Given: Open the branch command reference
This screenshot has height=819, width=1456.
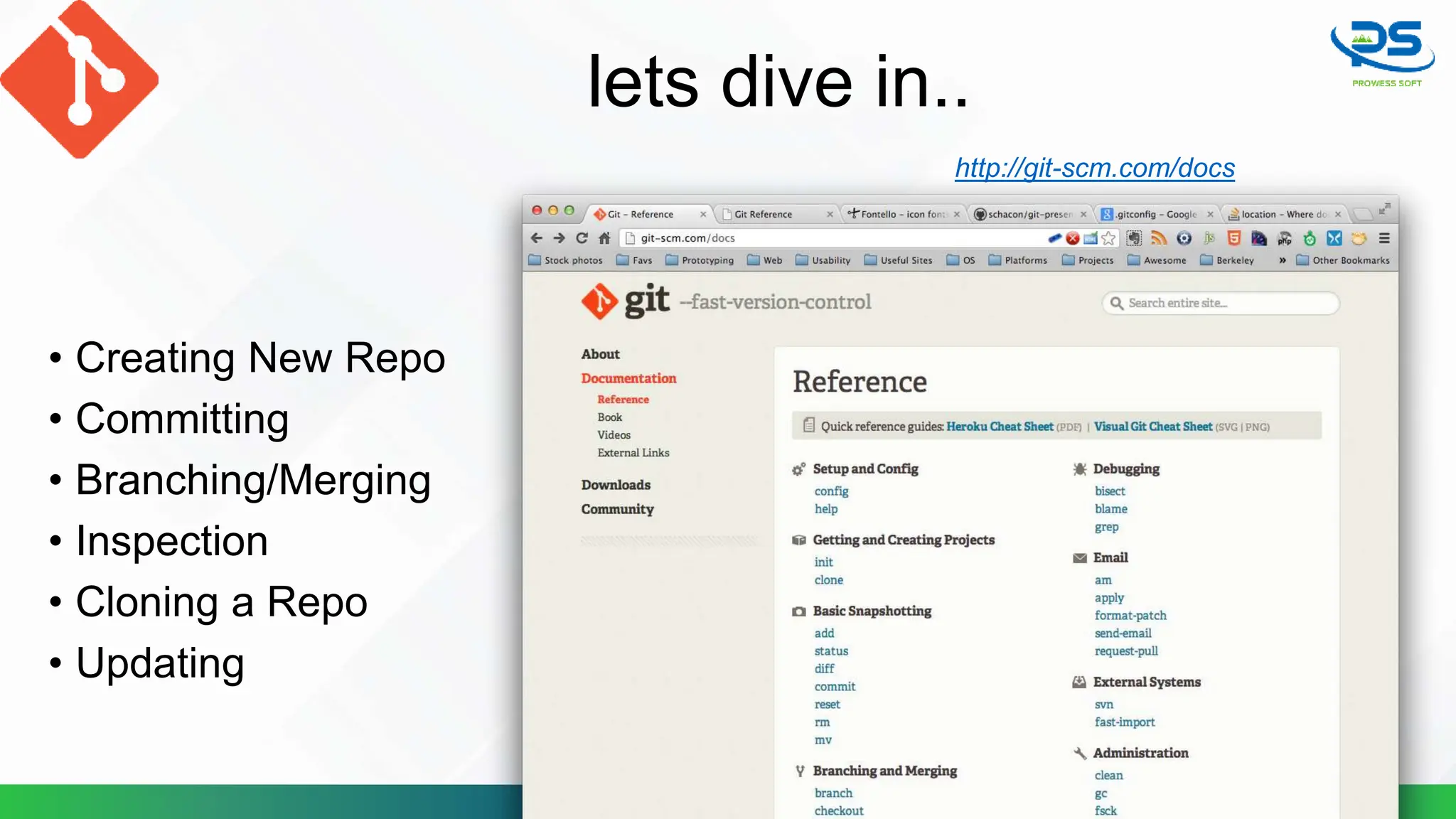Looking at the screenshot, I should point(833,793).
